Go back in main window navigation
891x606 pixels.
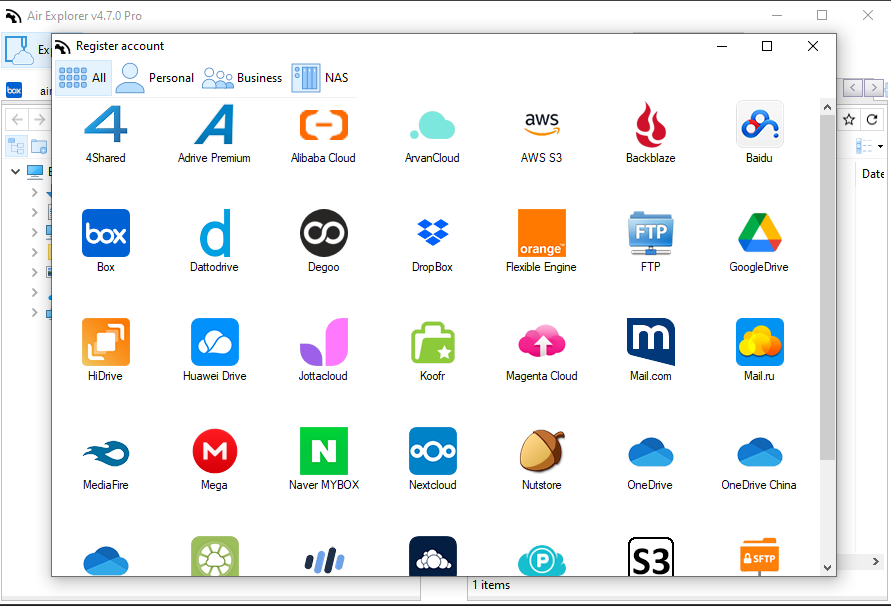click(x=17, y=119)
